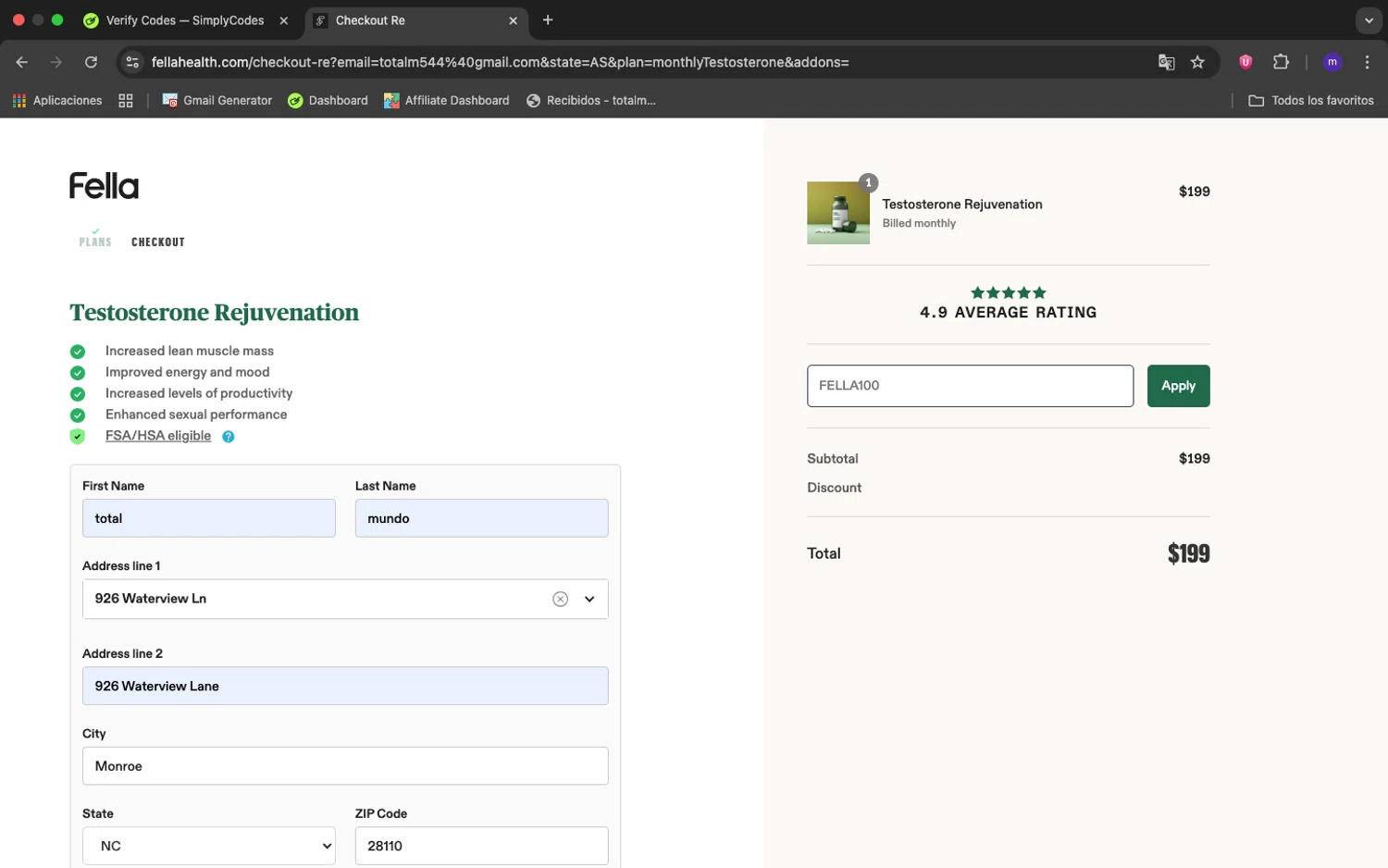Screen dimensions: 1388x868
Task: Open site information icon in address bar
Action: pos(132,62)
